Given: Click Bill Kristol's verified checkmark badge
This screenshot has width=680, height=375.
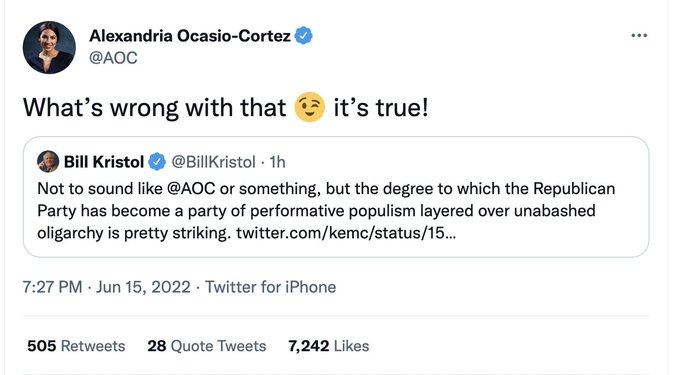Looking at the screenshot, I should pos(157,162).
